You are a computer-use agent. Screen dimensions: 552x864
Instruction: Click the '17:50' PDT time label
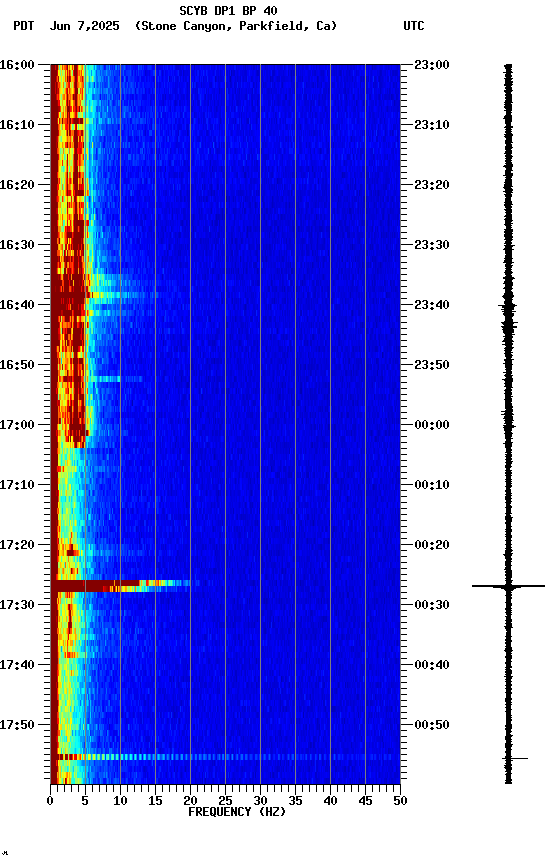coord(17,726)
